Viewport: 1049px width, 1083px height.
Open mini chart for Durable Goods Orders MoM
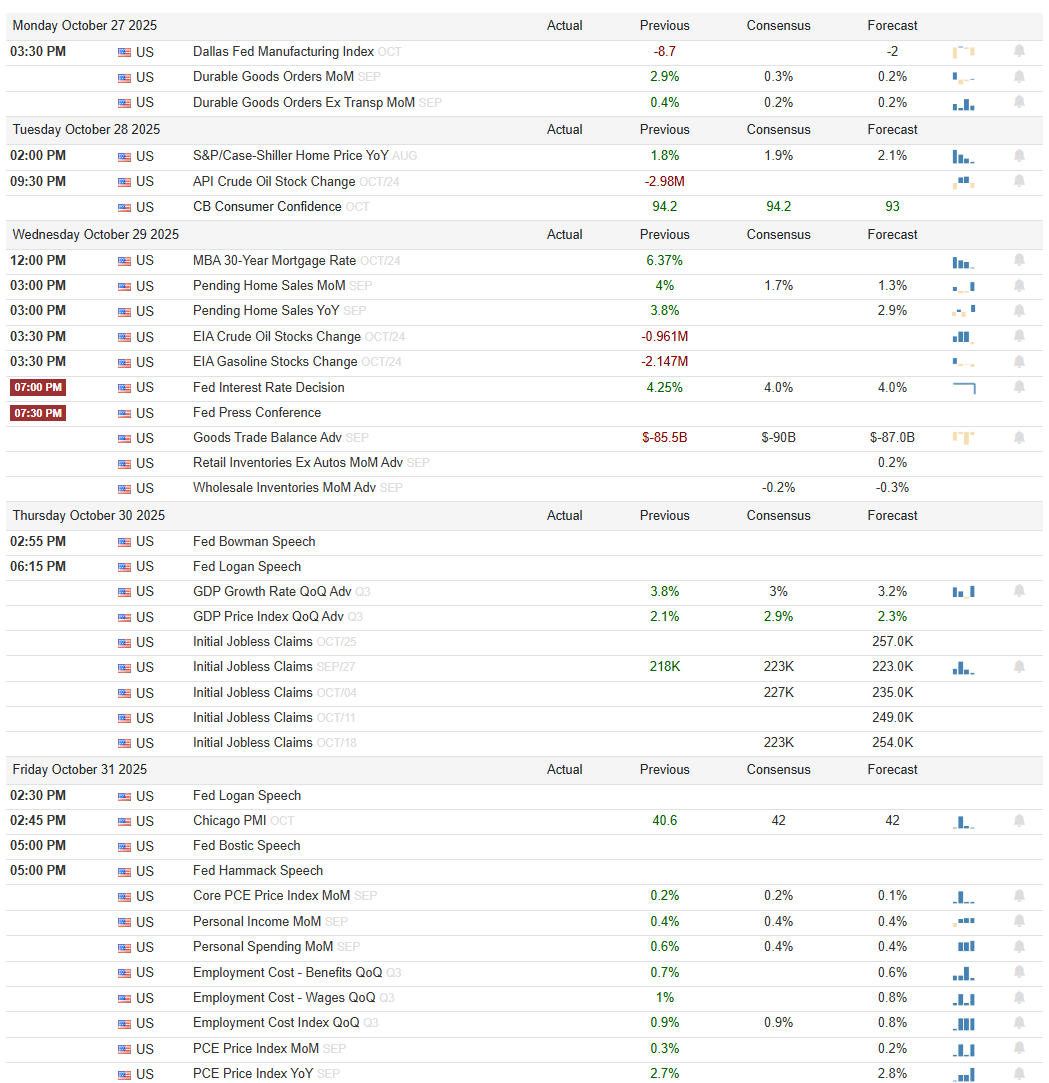coord(963,77)
